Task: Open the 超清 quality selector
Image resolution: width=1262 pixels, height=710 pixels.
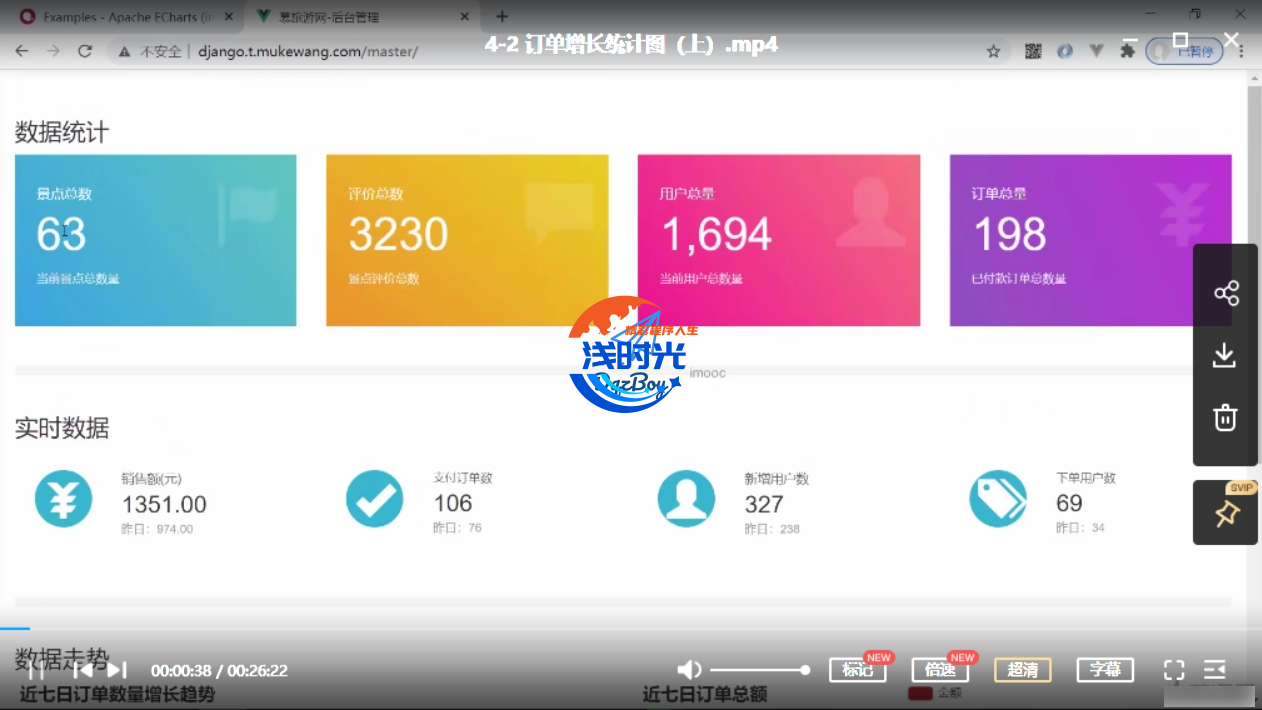Action: click(1022, 670)
